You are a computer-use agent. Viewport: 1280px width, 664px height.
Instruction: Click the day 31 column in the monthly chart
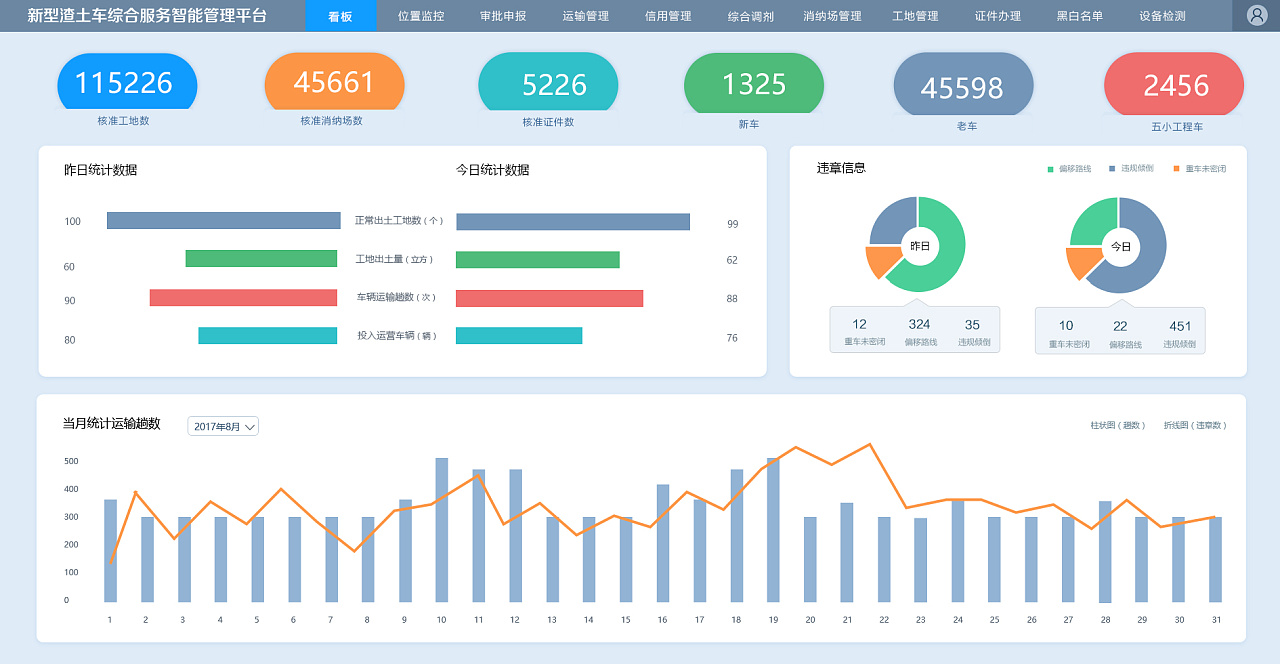click(x=1215, y=559)
